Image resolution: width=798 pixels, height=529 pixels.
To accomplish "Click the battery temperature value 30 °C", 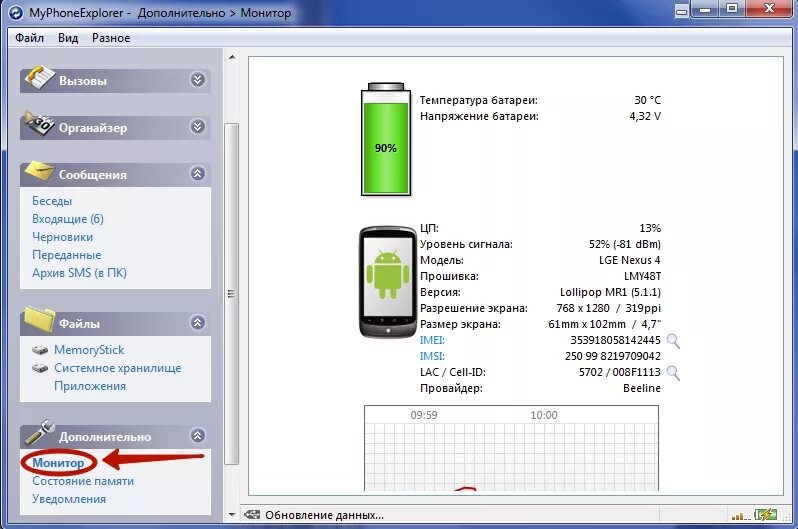I will (x=647, y=100).
